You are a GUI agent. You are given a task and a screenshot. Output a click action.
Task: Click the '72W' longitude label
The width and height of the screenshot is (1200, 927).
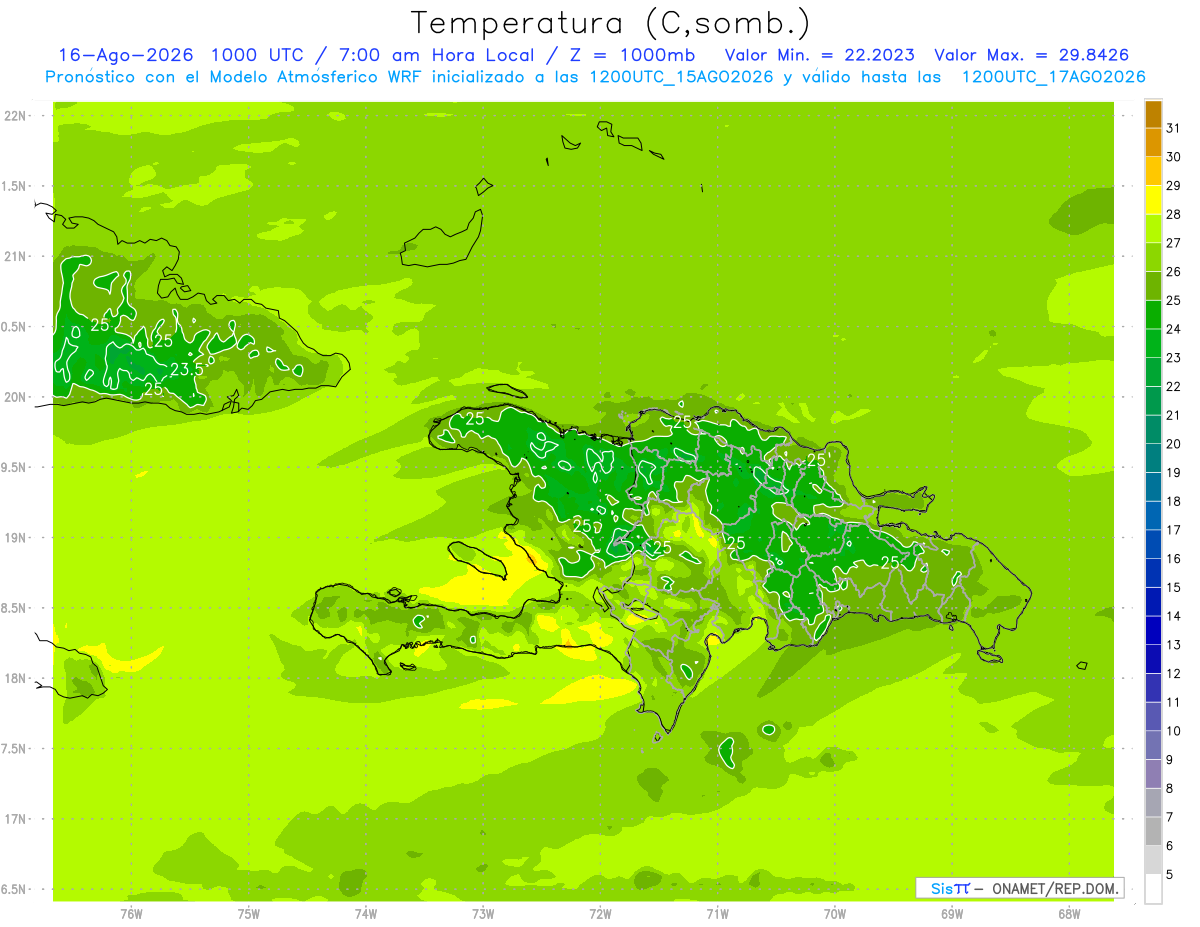[x=600, y=914]
